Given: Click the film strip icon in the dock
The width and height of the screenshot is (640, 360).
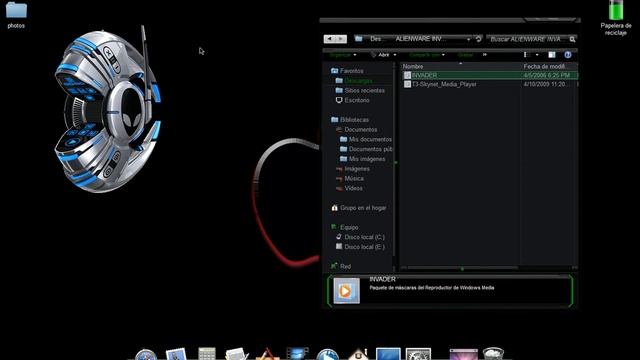Looking at the screenshot, I should click(298, 354).
